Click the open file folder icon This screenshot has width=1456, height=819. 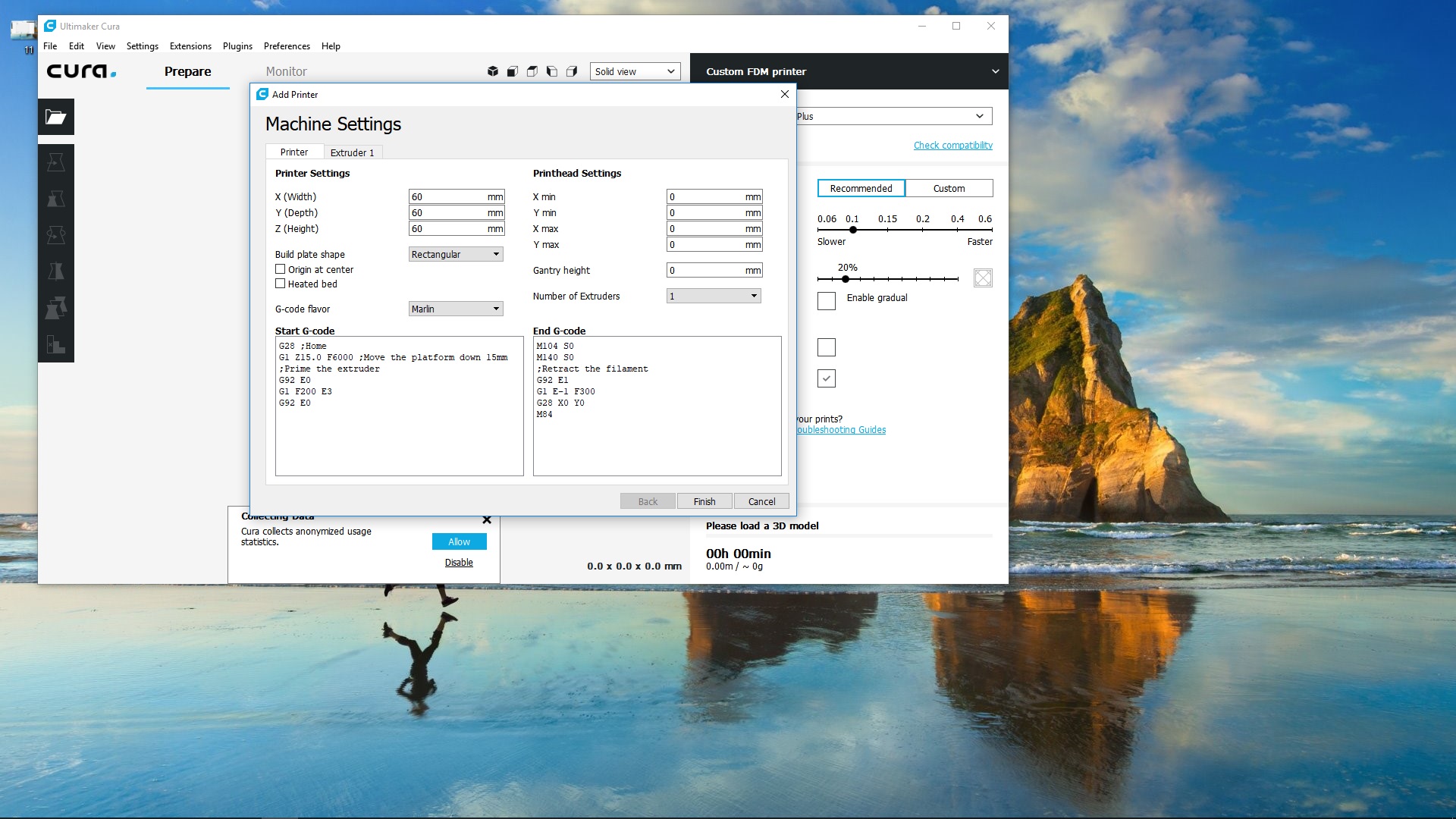(x=56, y=117)
